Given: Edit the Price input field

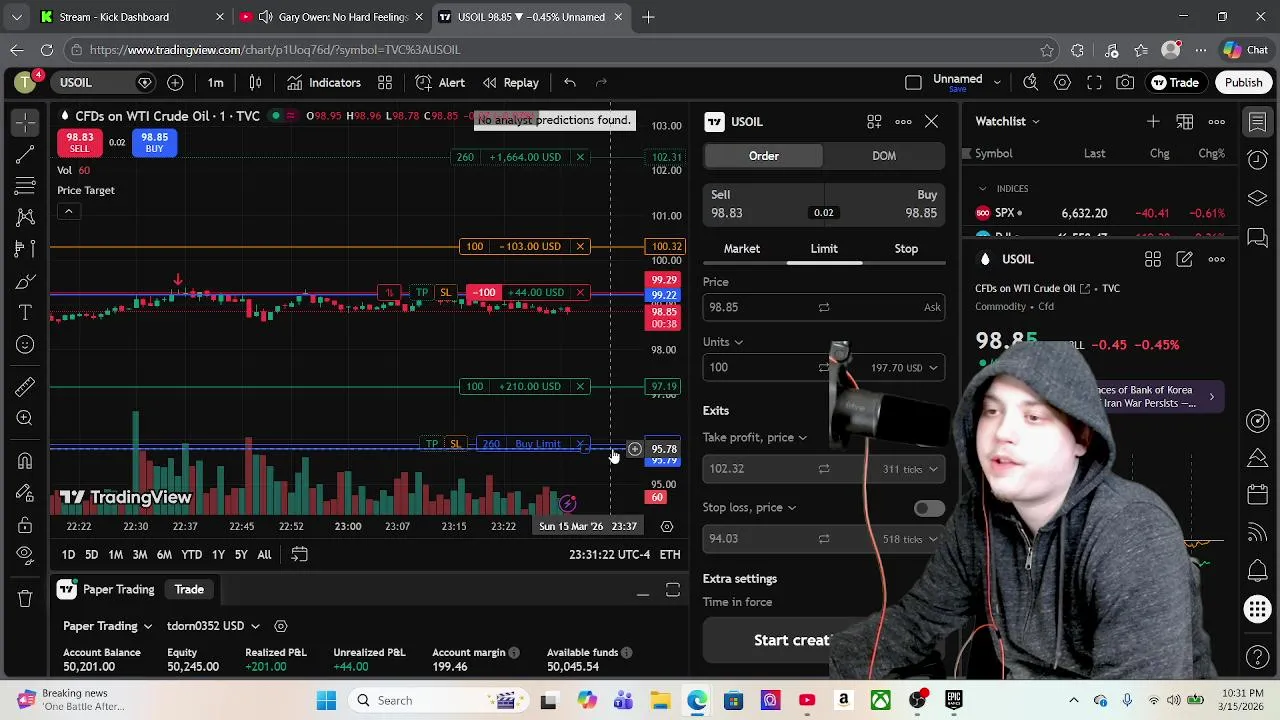Looking at the screenshot, I should coord(824,308).
